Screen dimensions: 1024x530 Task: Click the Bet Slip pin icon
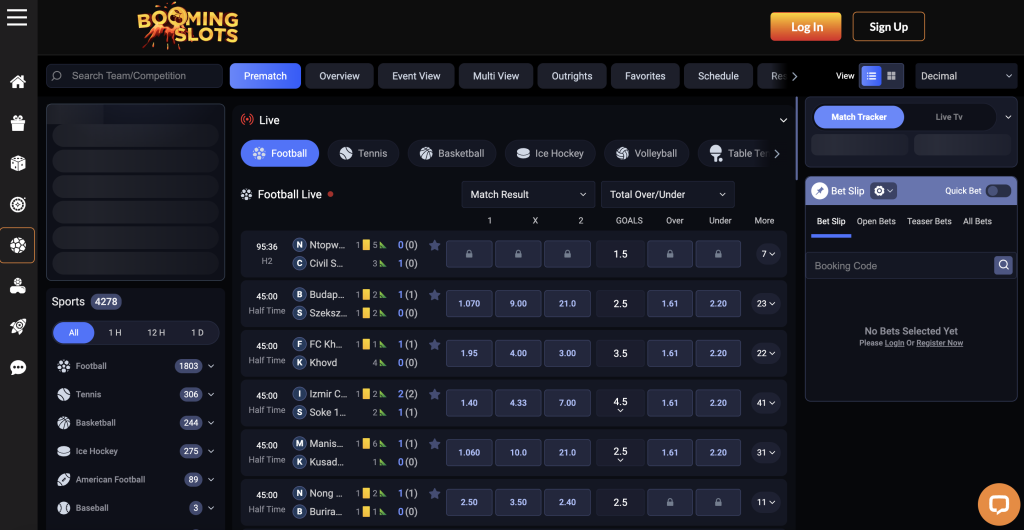[x=820, y=191]
